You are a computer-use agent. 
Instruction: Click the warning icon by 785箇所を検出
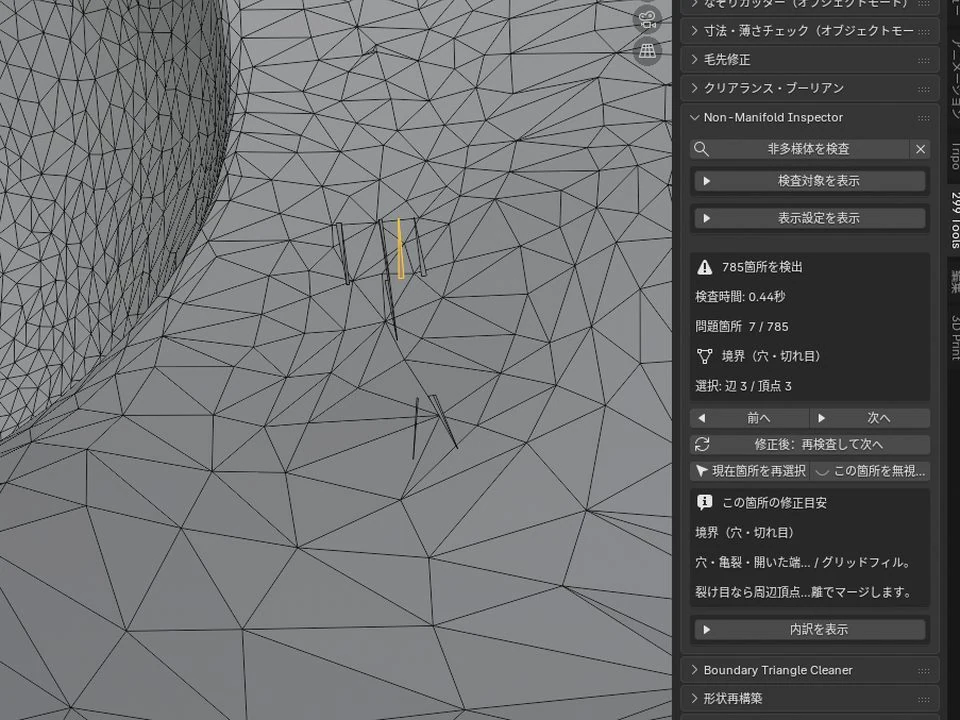(705, 267)
